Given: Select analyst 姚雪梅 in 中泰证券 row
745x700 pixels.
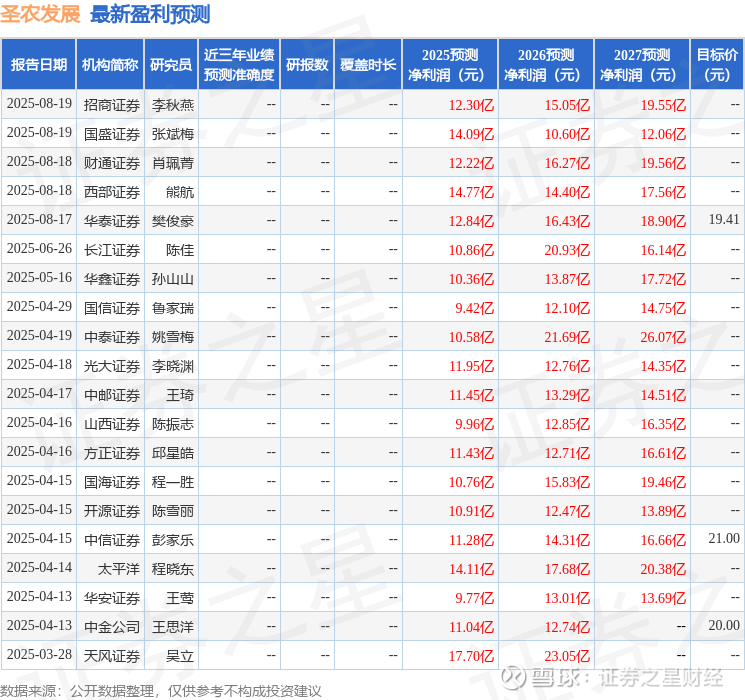Looking at the screenshot, I should coord(172,337).
